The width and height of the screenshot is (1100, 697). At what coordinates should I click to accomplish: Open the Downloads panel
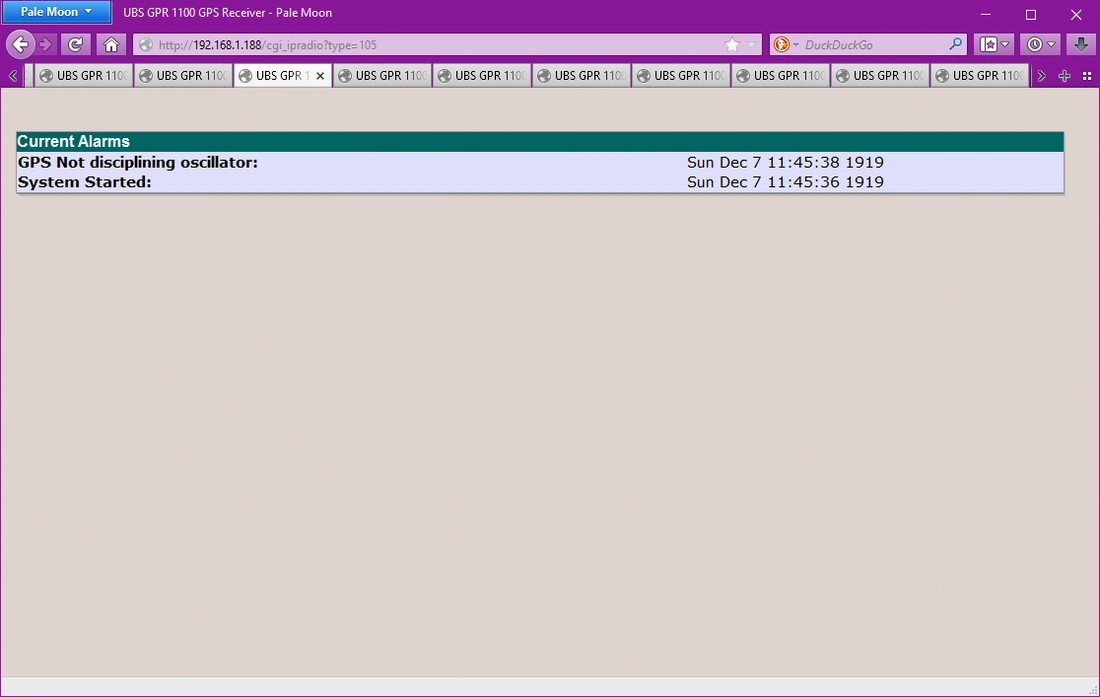[1081, 44]
